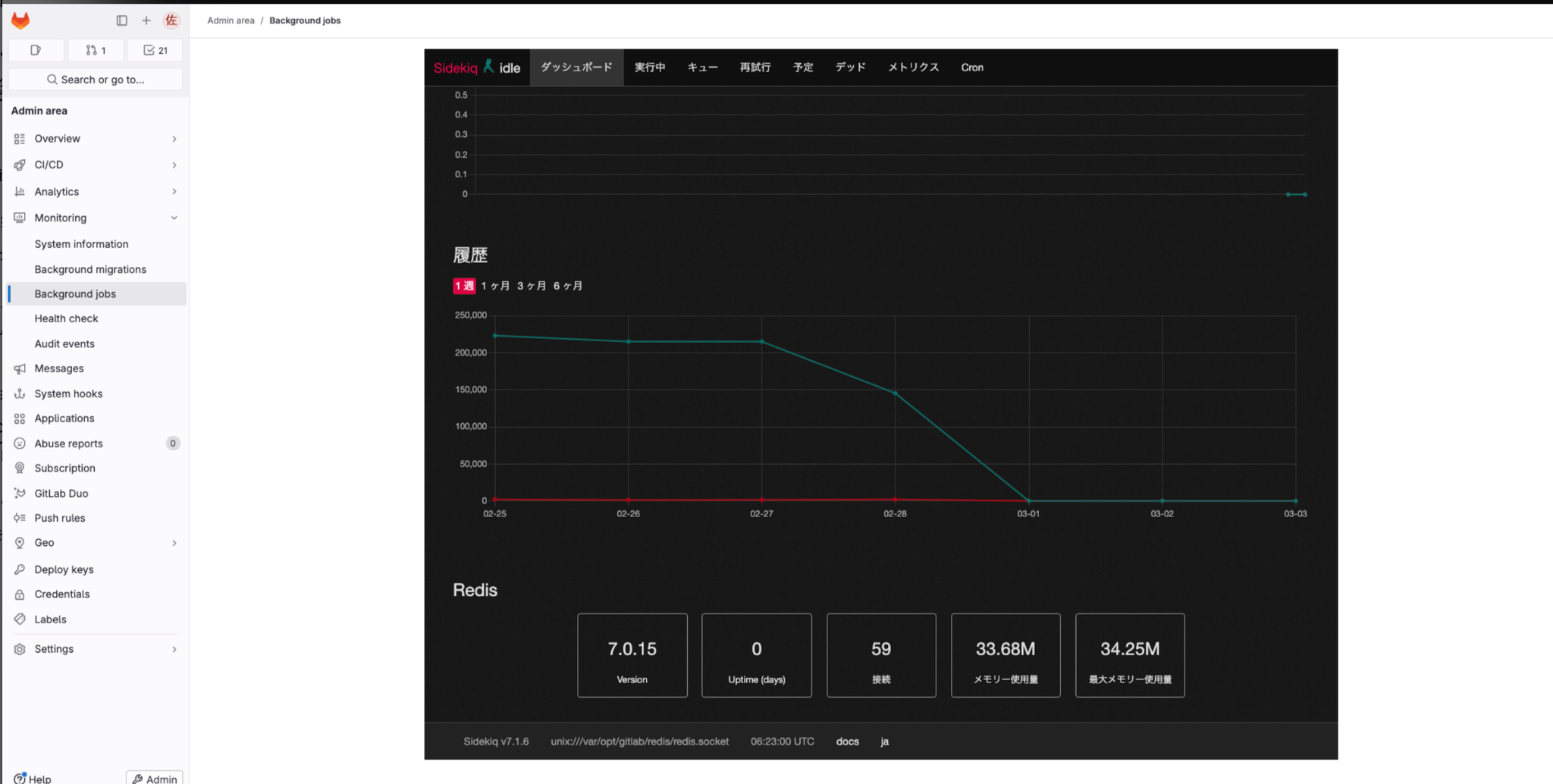Click the Help icon at bottom
Screen dimensions: 1553x784
coord(33,778)
